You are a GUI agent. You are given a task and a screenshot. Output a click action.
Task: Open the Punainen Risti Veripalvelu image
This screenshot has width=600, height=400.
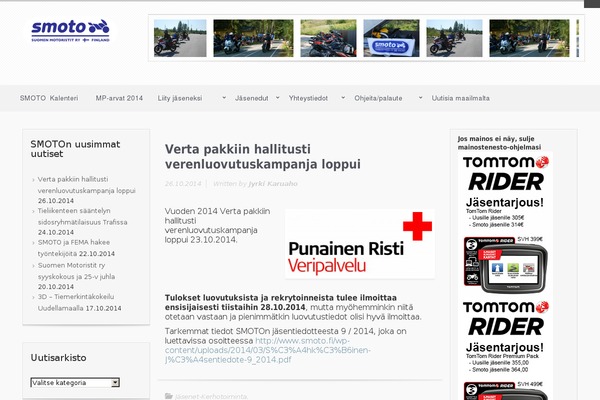[x=360, y=244]
